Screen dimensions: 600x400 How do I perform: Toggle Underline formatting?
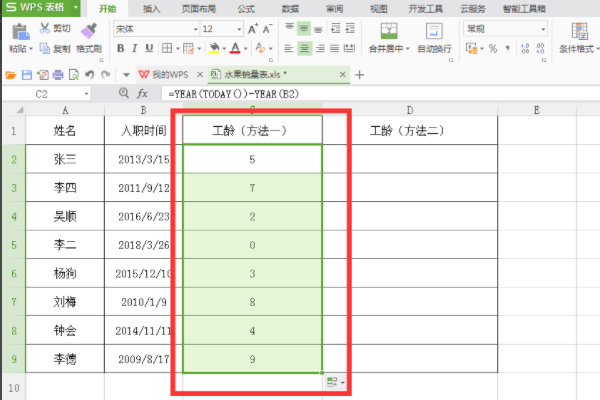[x=149, y=48]
